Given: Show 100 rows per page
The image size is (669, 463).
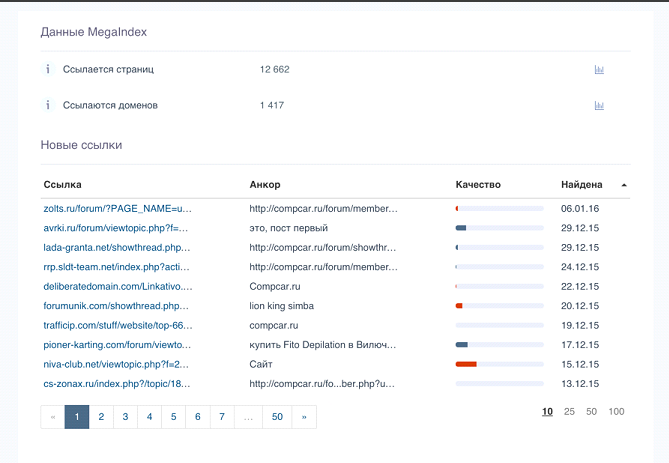Looking at the screenshot, I should (616, 411).
